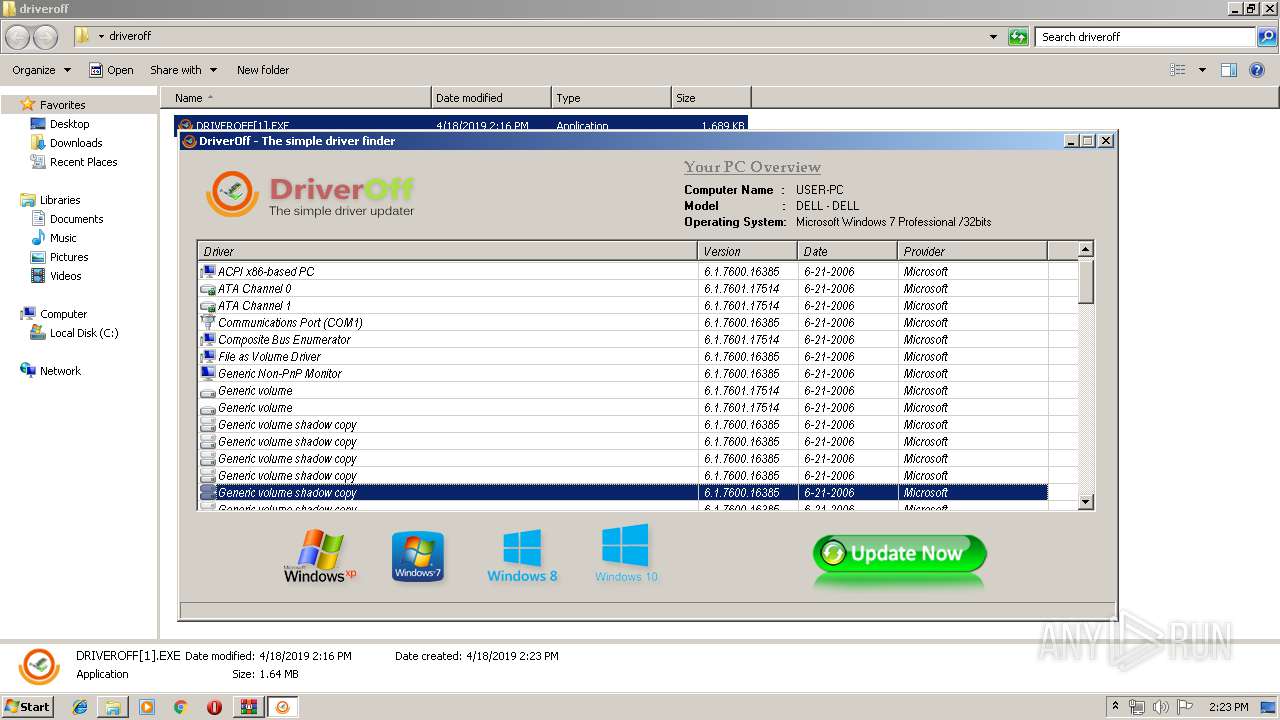
Task: Click the DriverOff logo
Action: (310, 194)
